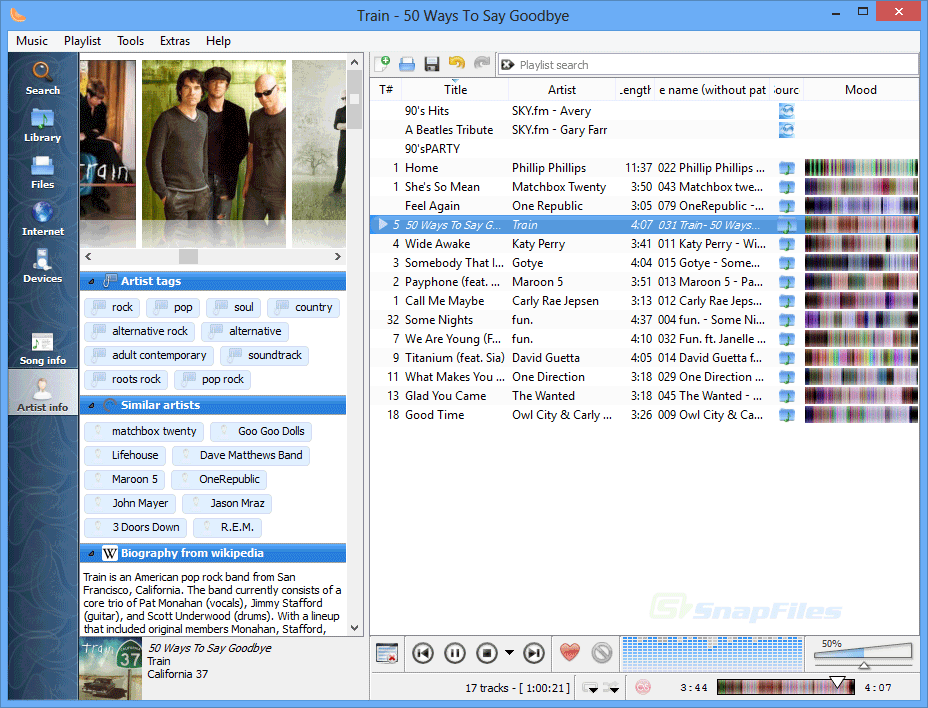Open the stop button dropdown arrow

point(507,653)
